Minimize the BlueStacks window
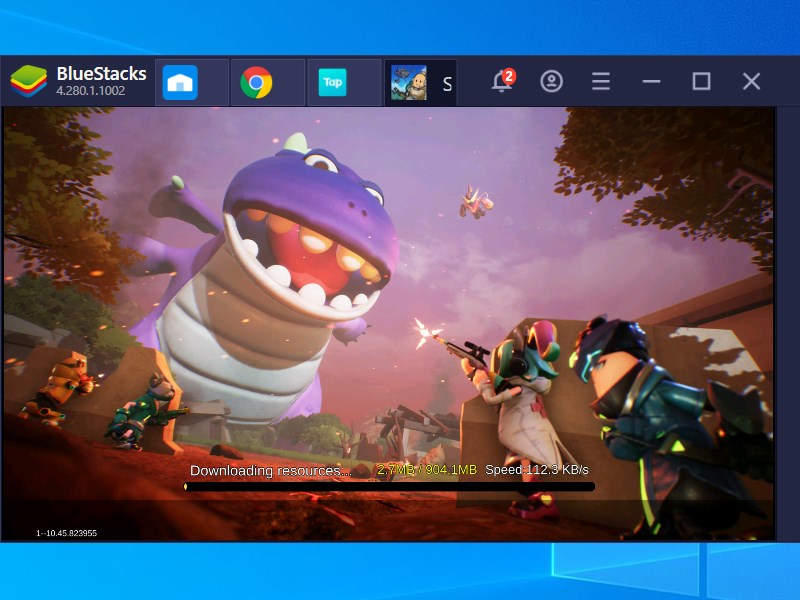This screenshot has width=800, height=600. pos(651,81)
